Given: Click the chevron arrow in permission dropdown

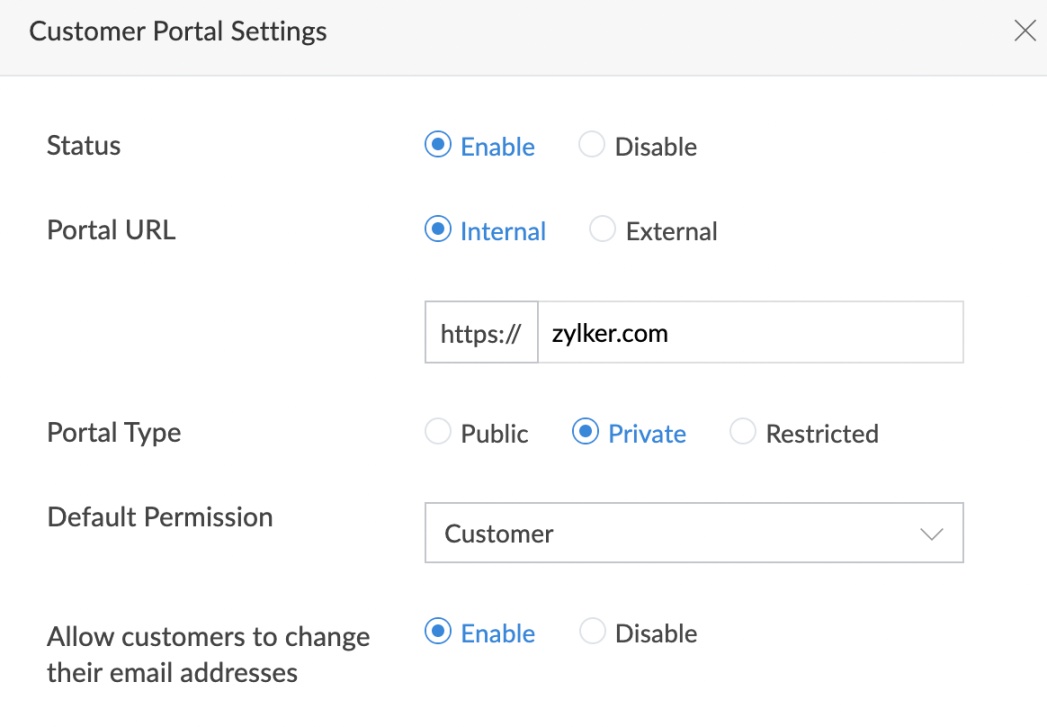Looking at the screenshot, I should click(x=931, y=534).
